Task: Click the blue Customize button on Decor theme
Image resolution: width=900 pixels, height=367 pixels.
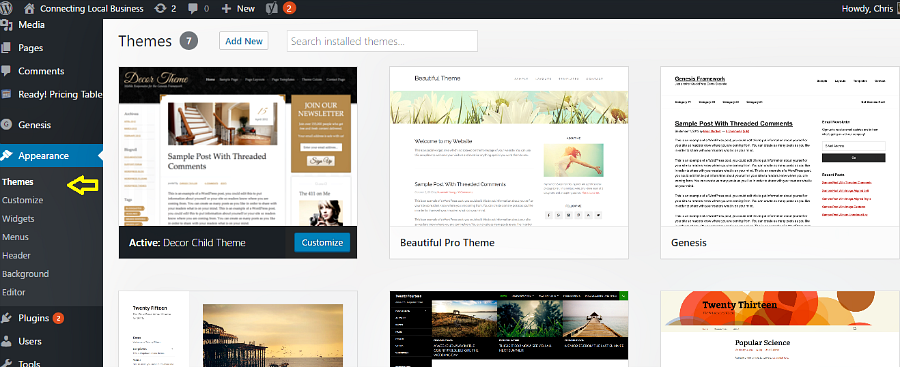Action: pos(322,242)
